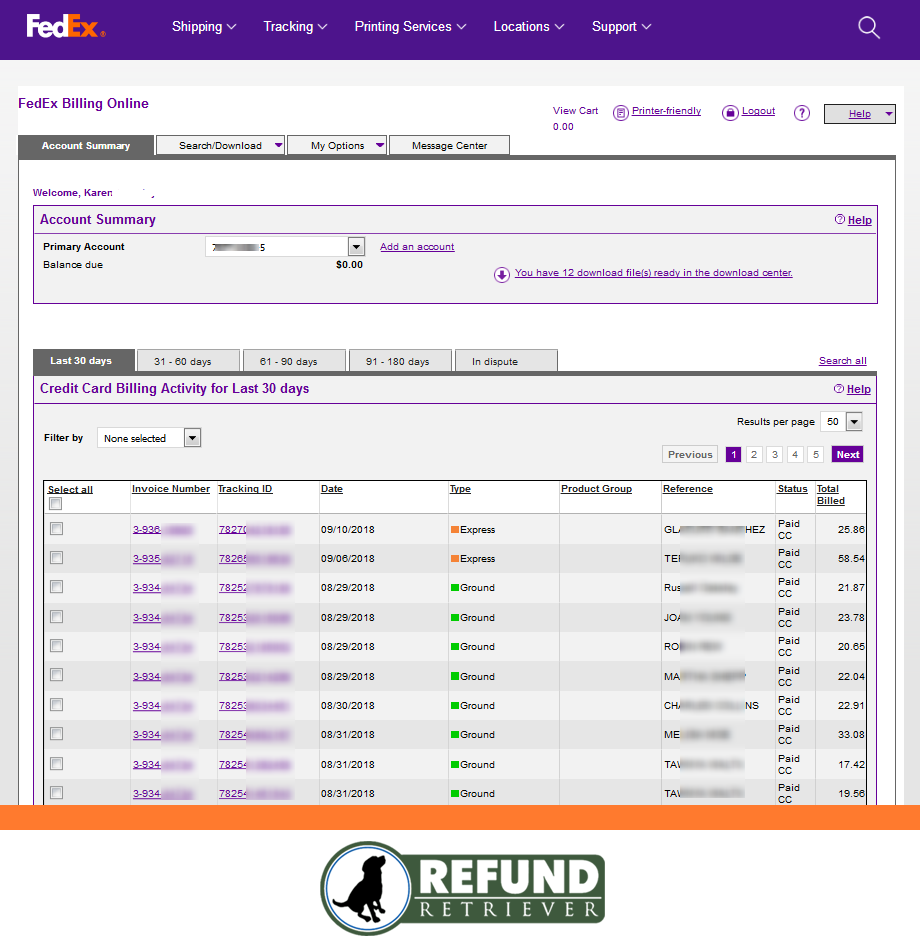Sort by the Product Group column header

[596, 489]
